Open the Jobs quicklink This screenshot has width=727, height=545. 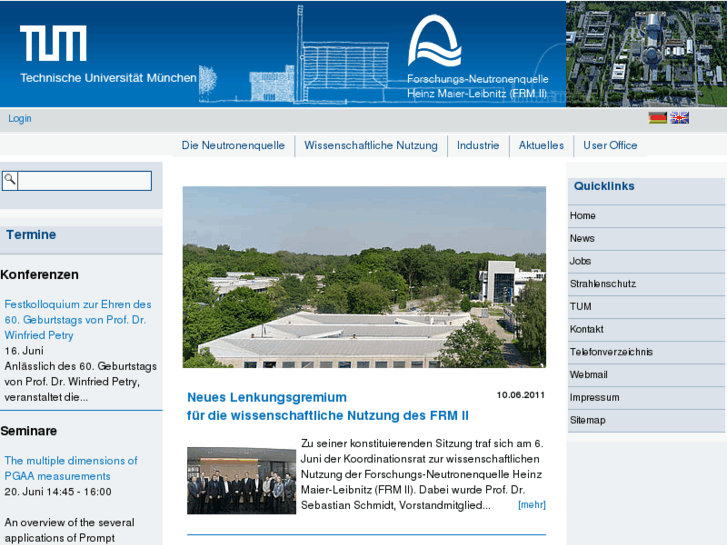tap(646, 261)
